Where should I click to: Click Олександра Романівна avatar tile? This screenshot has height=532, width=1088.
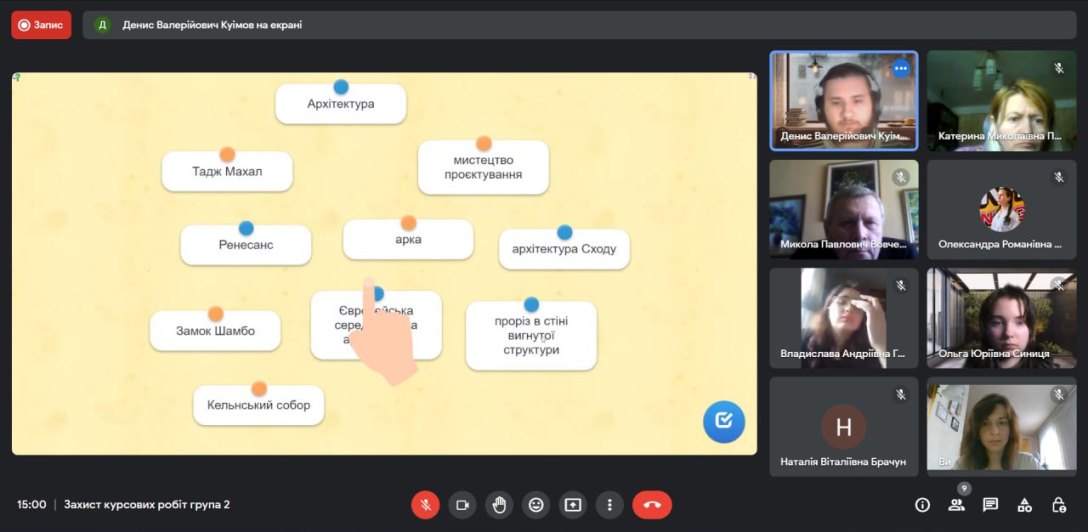click(x=1002, y=209)
